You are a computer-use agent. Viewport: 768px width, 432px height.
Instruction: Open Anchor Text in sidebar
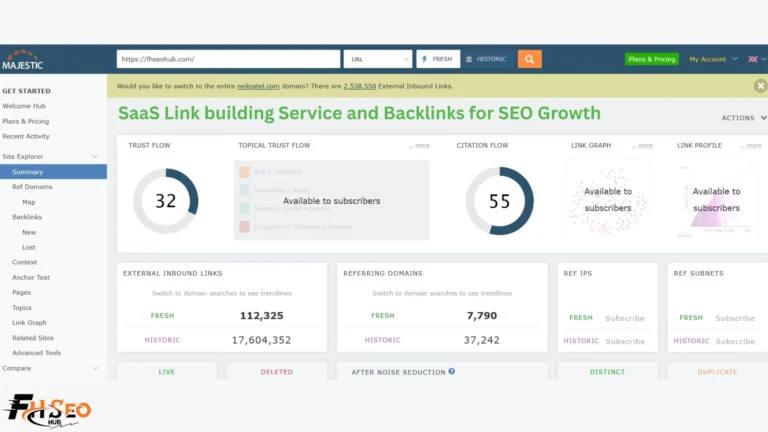pyautogui.click(x=31, y=277)
